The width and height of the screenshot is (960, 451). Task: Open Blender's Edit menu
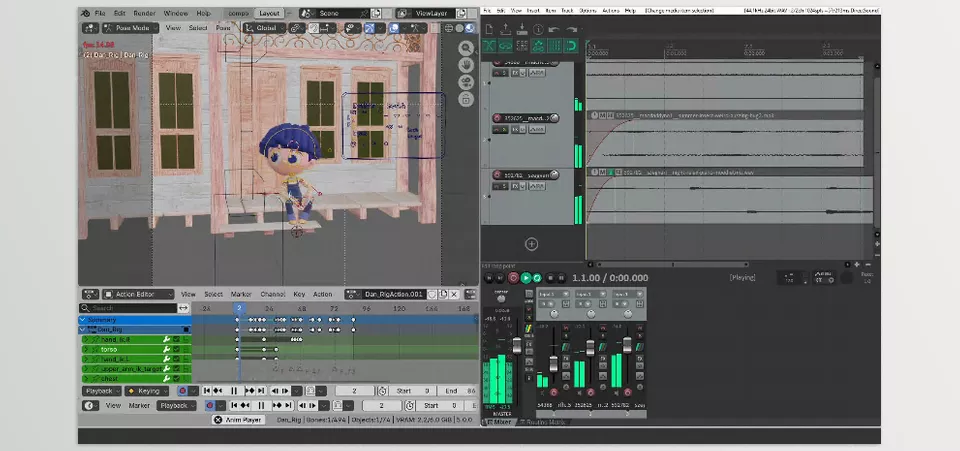pyautogui.click(x=119, y=13)
